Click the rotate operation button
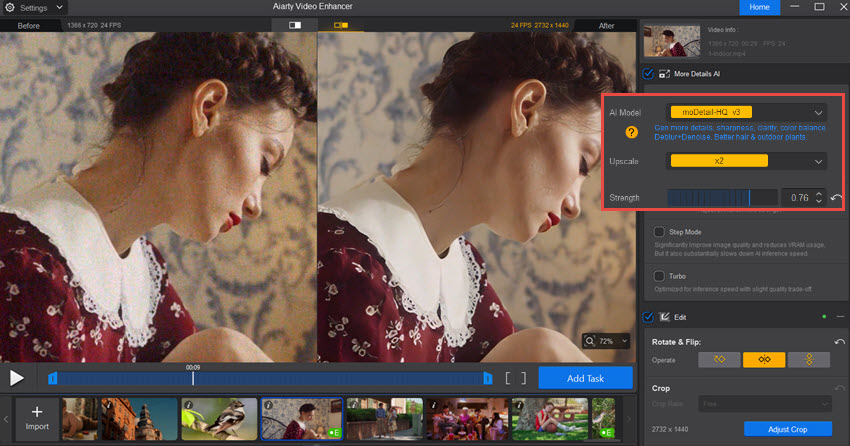Viewport: 850px width, 446px height. 719,359
